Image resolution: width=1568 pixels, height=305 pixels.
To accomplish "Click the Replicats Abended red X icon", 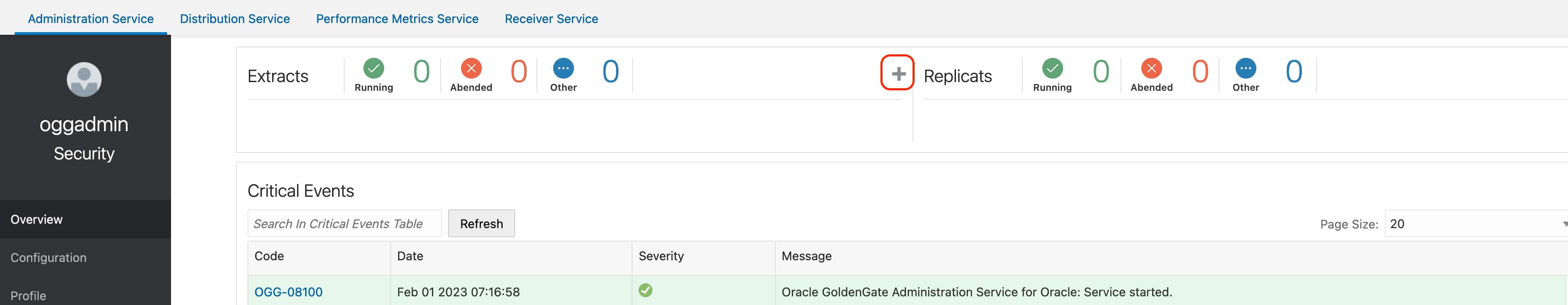I will [1151, 68].
